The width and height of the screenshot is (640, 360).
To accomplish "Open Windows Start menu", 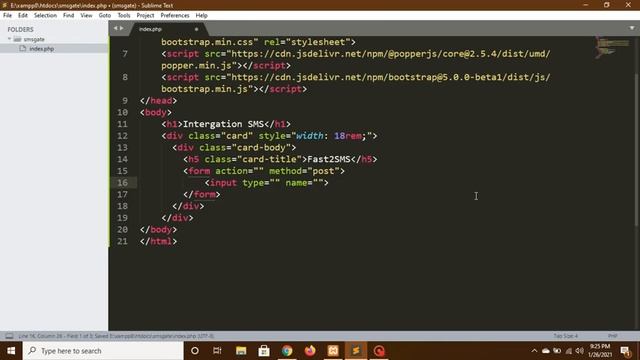I will 11,351.
